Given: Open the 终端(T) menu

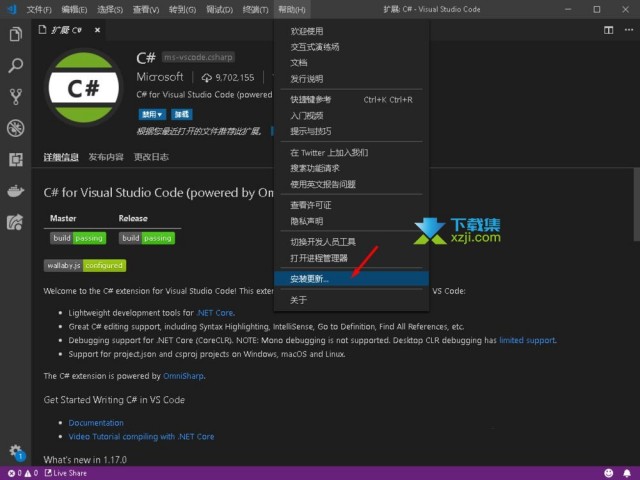Looking at the screenshot, I should 256,9.
